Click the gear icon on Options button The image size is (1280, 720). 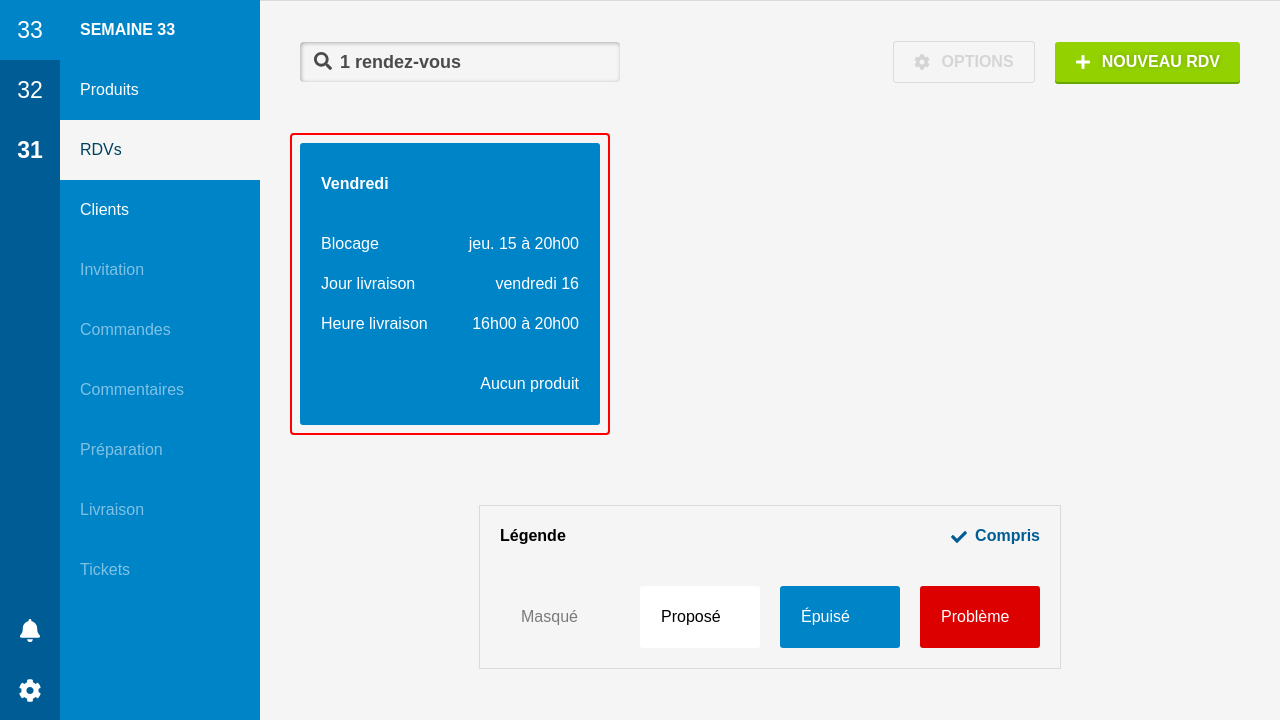[922, 62]
